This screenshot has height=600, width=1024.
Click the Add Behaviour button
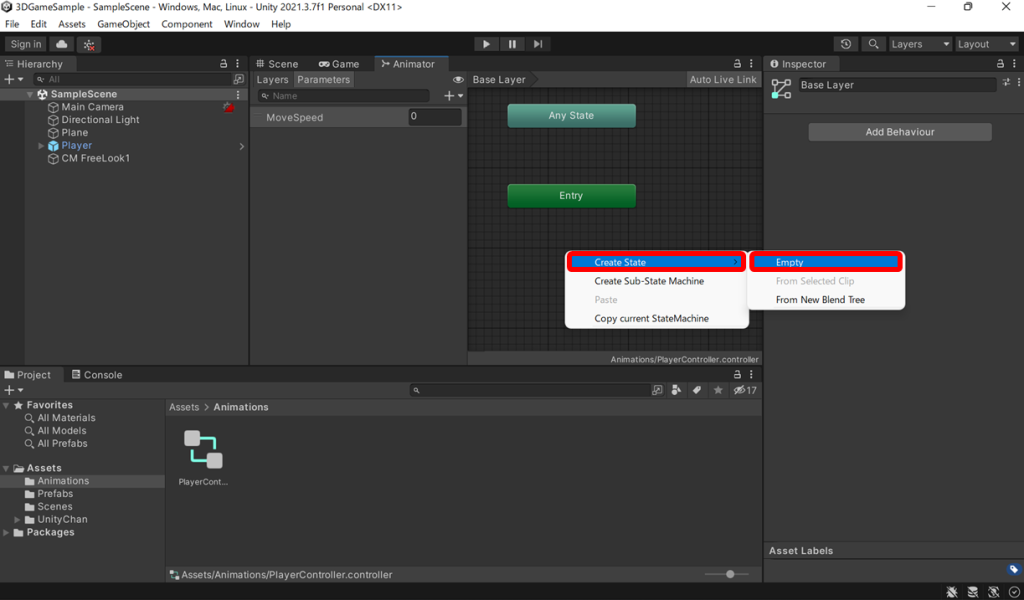899,132
